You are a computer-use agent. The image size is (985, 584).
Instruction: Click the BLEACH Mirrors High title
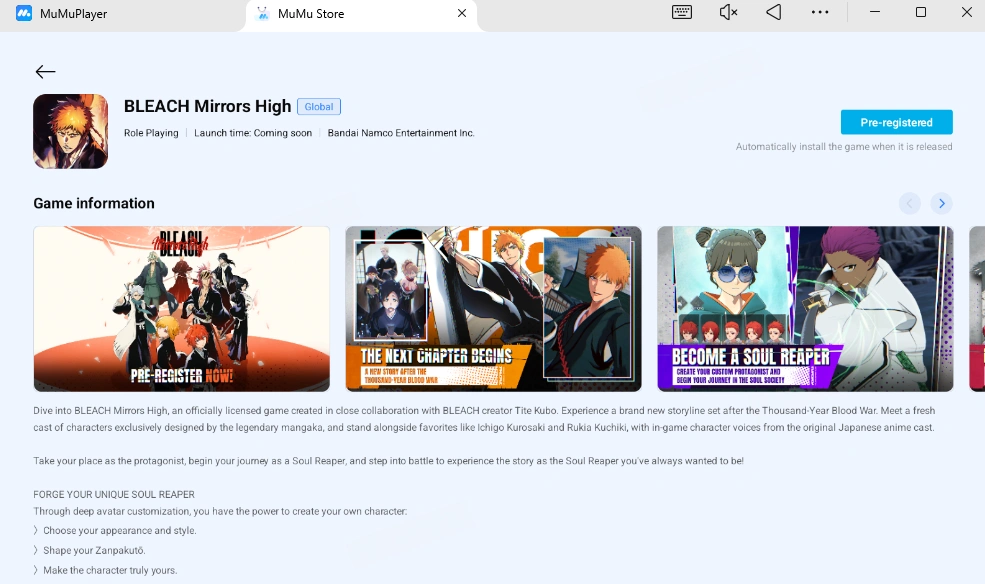tap(207, 106)
